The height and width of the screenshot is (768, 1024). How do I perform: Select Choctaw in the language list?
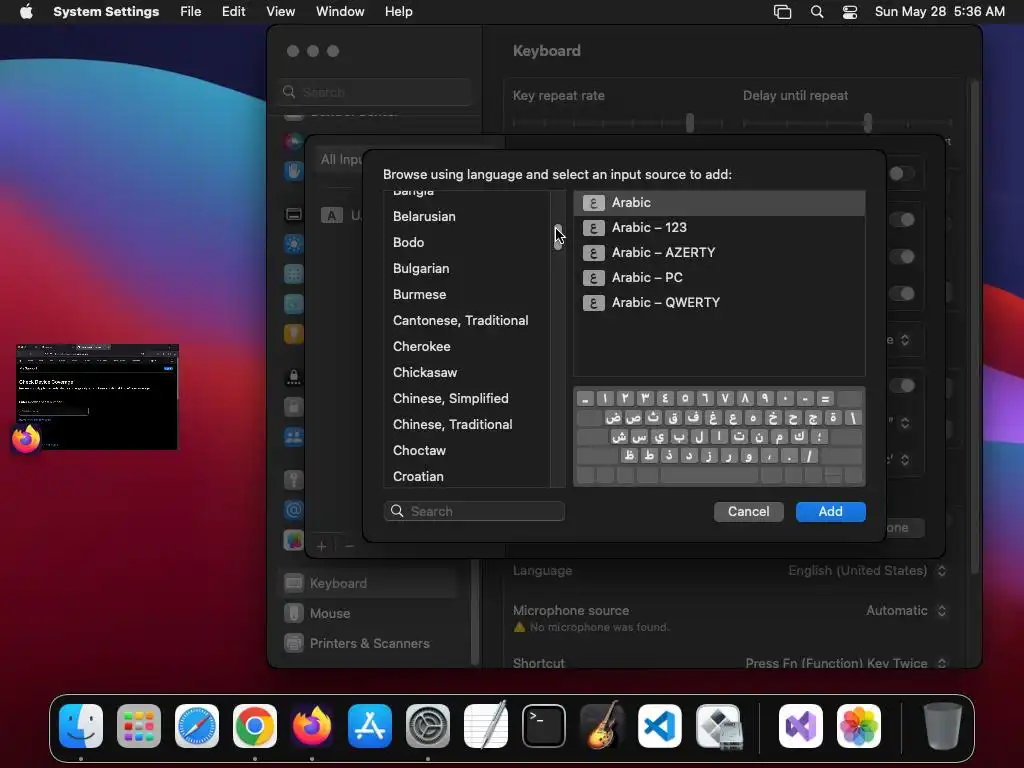pyautogui.click(x=466, y=451)
